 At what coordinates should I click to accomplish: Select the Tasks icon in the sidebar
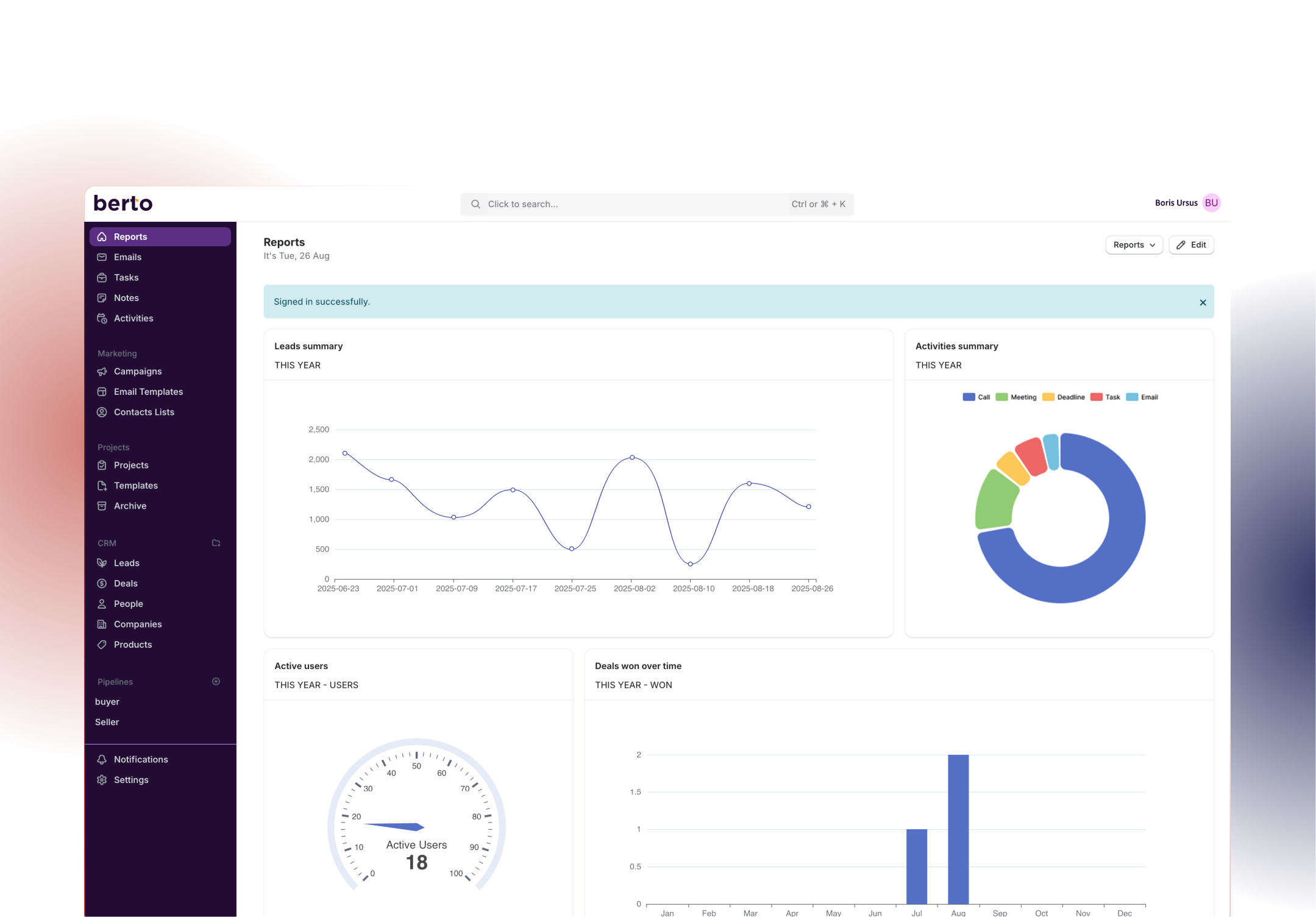pos(101,277)
